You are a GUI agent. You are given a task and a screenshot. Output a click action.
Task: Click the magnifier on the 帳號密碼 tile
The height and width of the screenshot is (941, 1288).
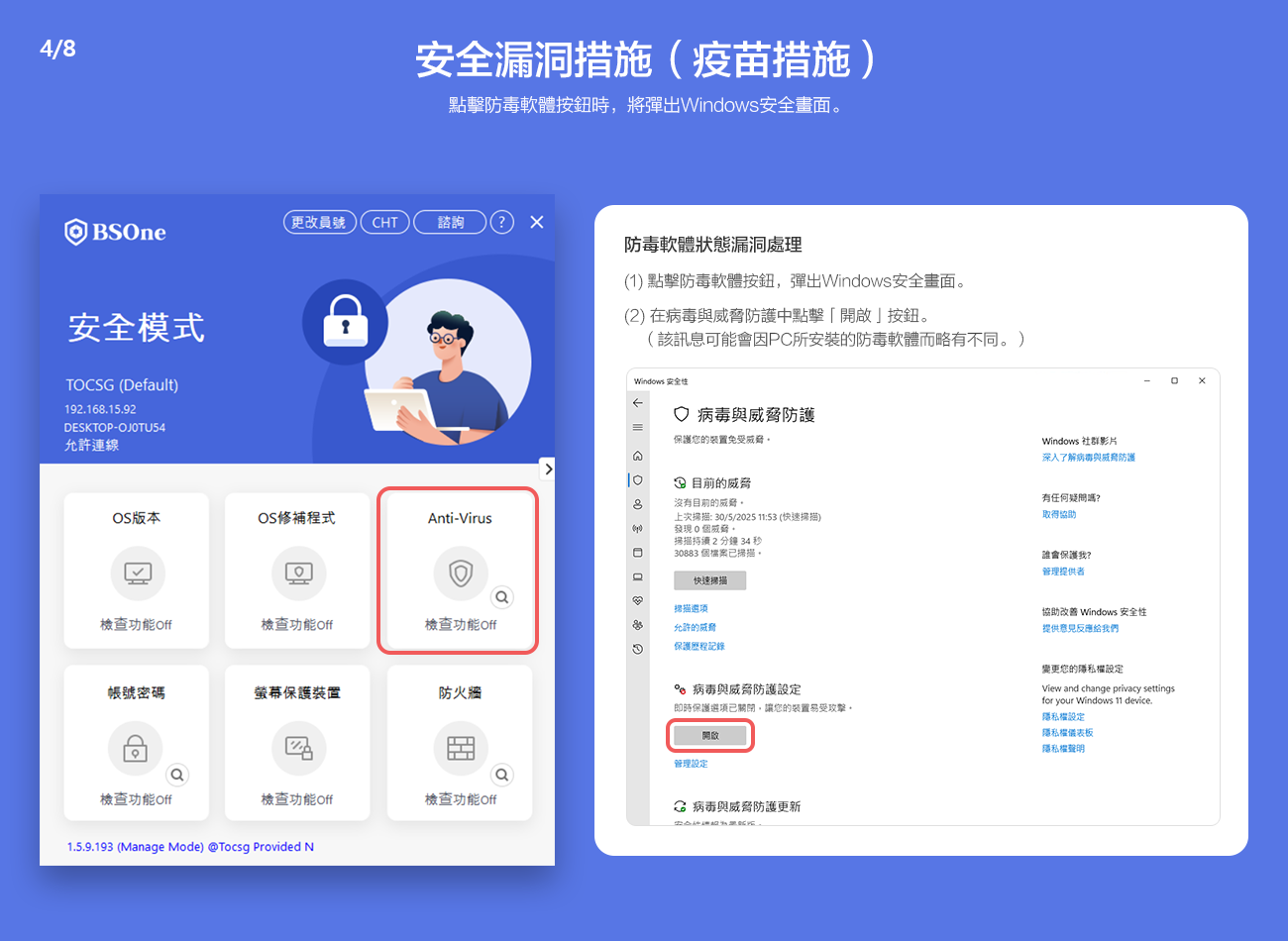point(176,775)
